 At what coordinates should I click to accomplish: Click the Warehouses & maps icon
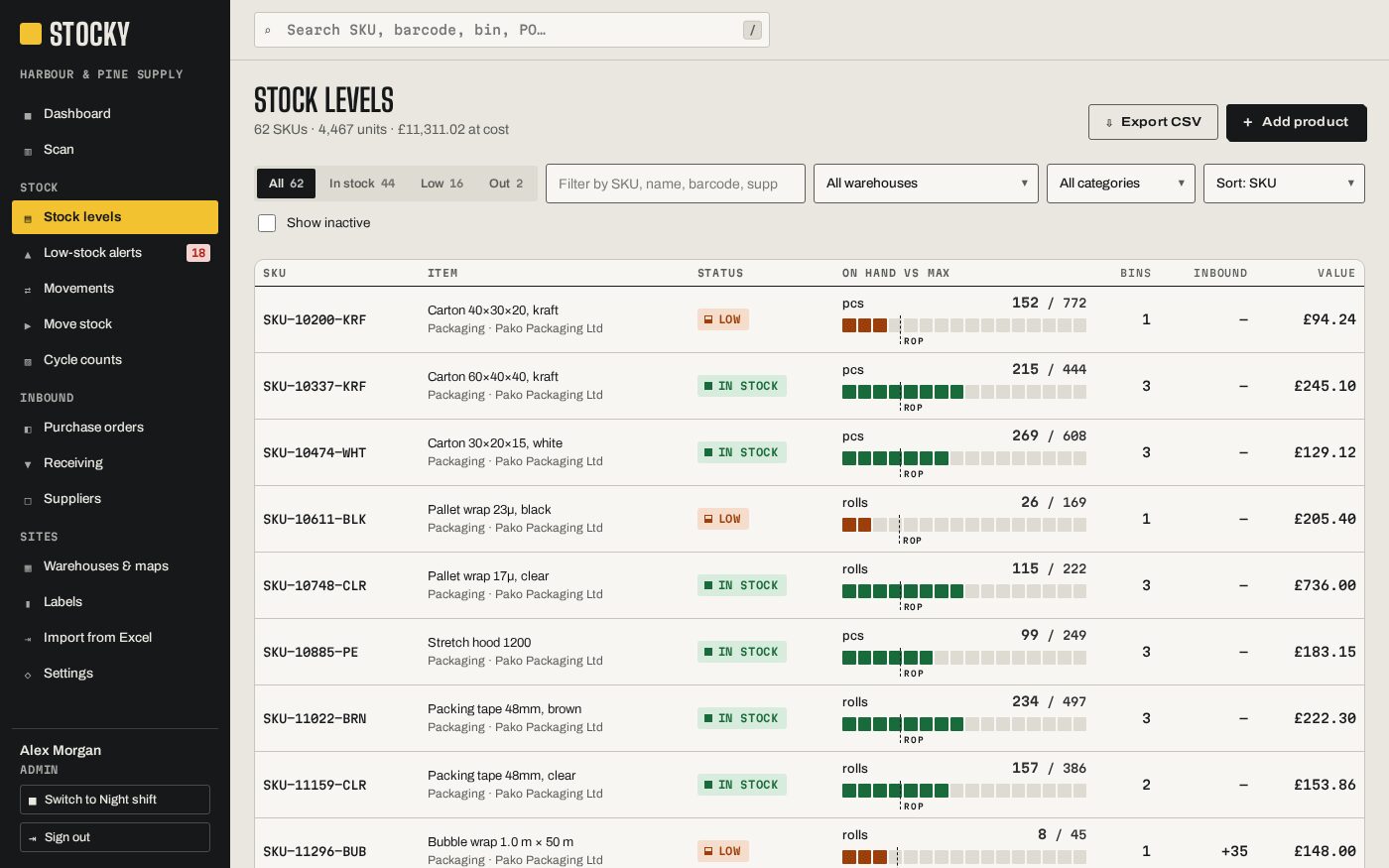click(28, 567)
